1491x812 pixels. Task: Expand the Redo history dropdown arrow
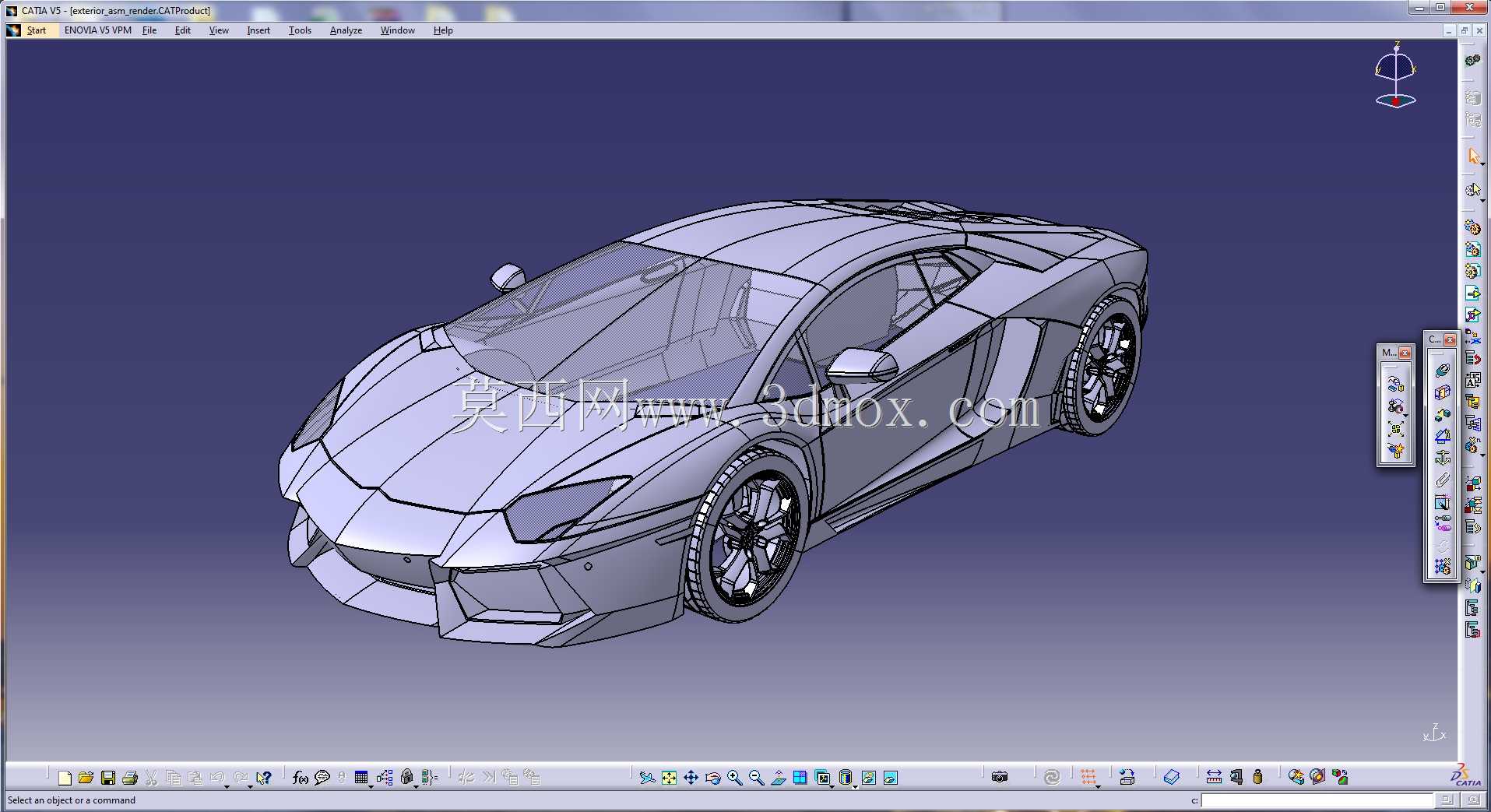tap(250, 786)
